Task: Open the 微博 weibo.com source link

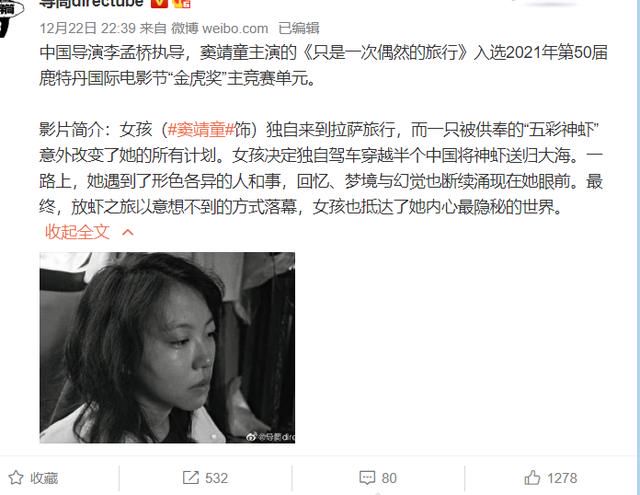Action: tap(220, 28)
